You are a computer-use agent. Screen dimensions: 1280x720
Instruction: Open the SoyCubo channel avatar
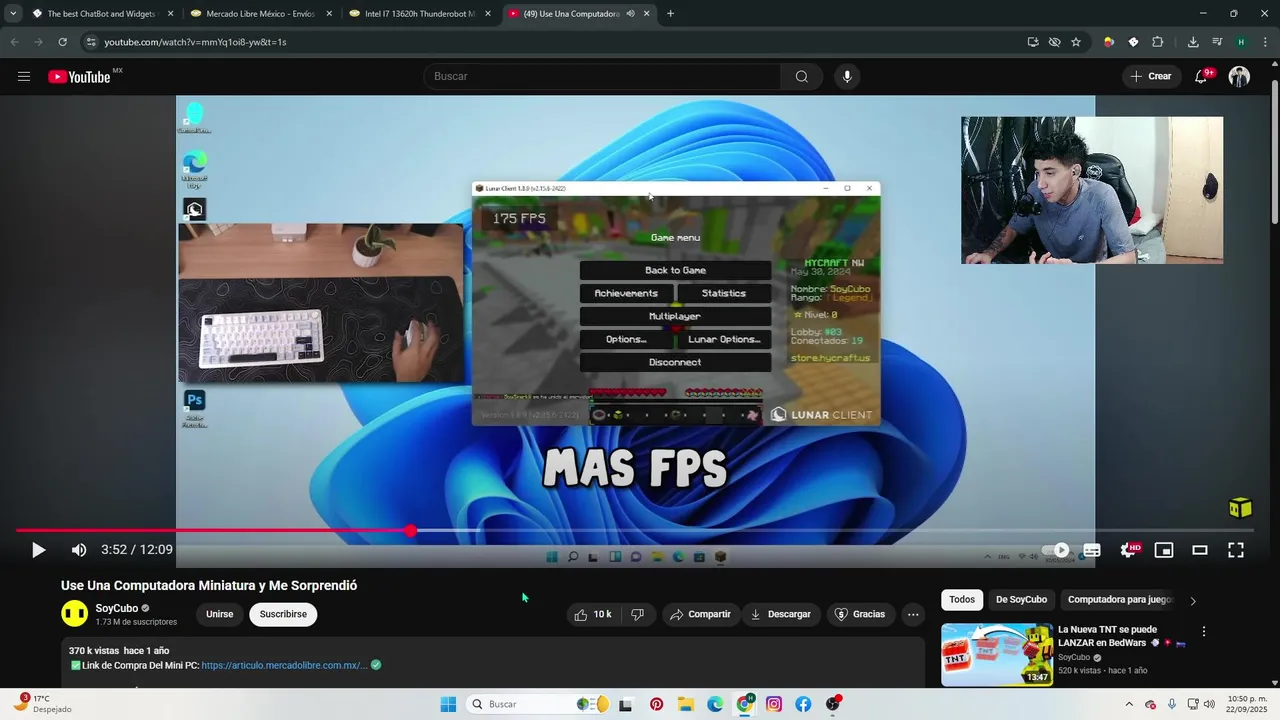pos(74,614)
